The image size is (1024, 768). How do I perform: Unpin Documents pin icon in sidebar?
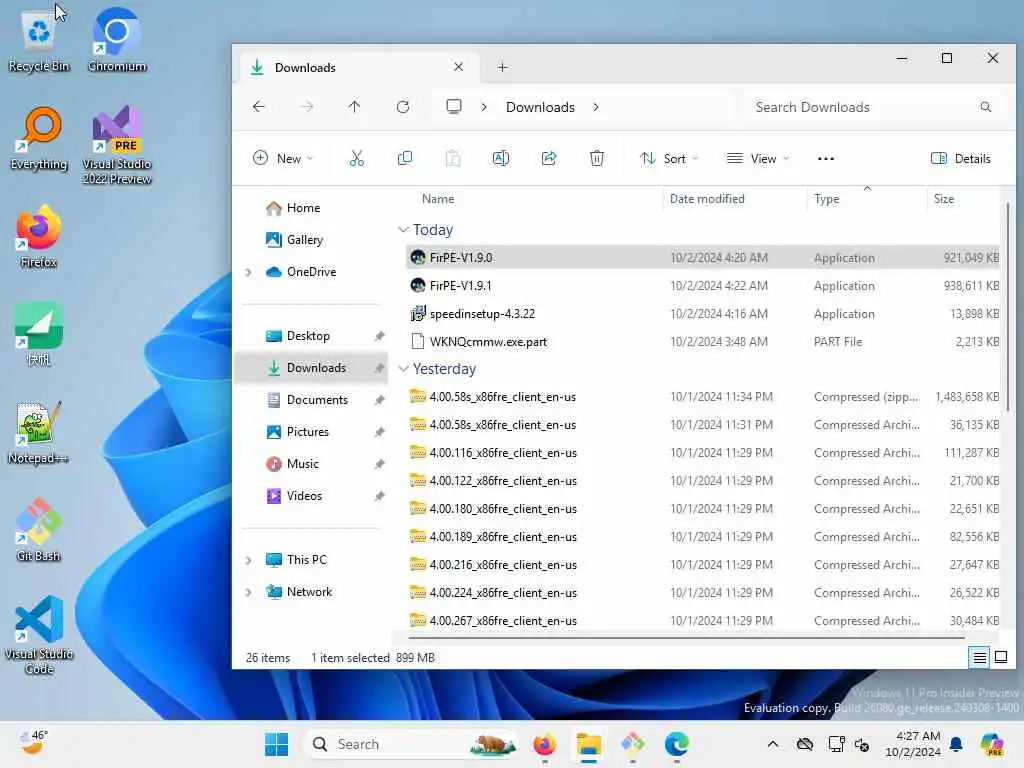coord(379,400)
